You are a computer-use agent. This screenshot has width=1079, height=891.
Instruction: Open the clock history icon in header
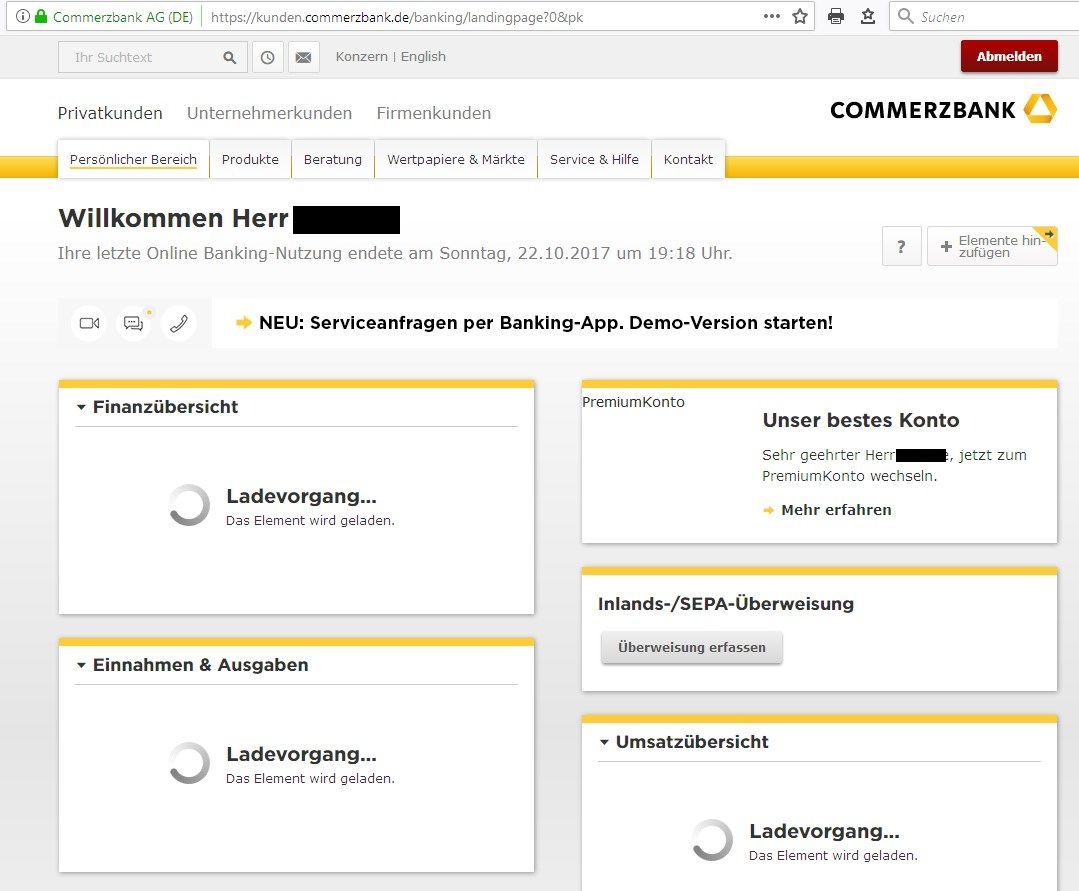point(268,57)
